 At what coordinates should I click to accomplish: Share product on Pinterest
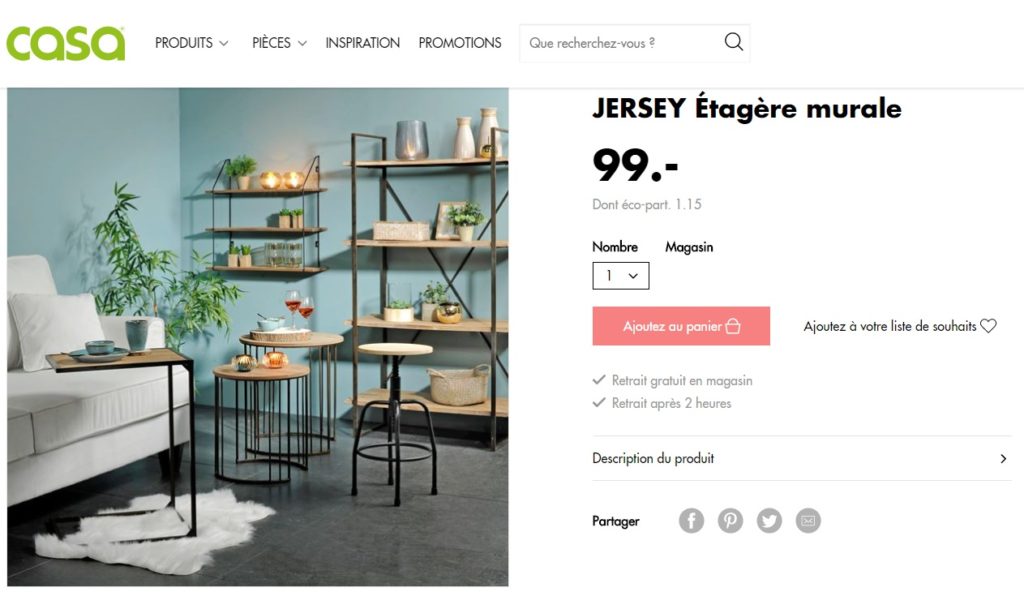pos(730,521)
